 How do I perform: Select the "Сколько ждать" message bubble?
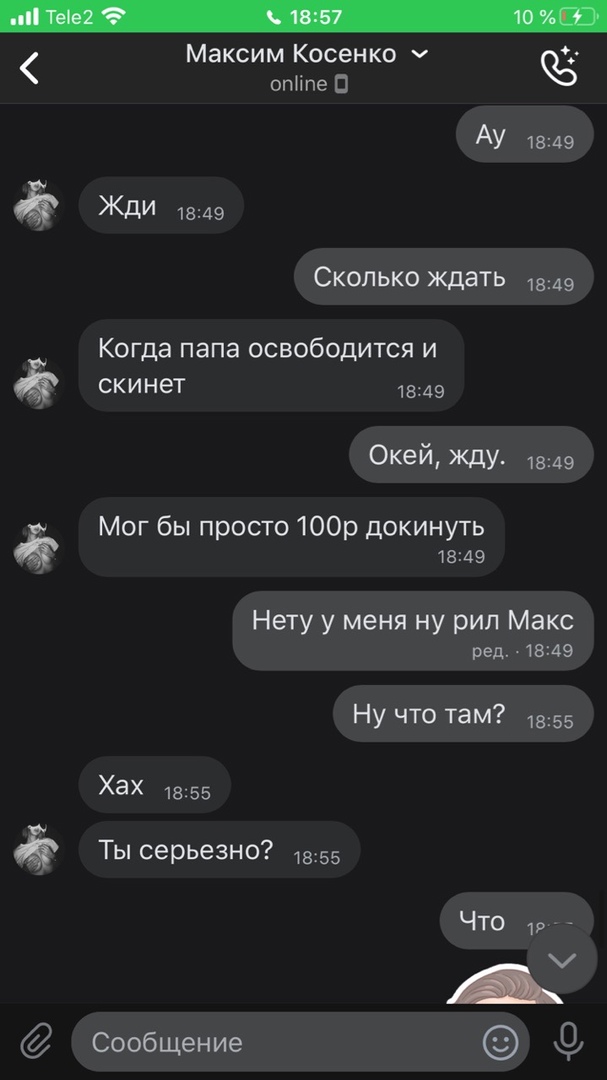(x=444, y=276)
